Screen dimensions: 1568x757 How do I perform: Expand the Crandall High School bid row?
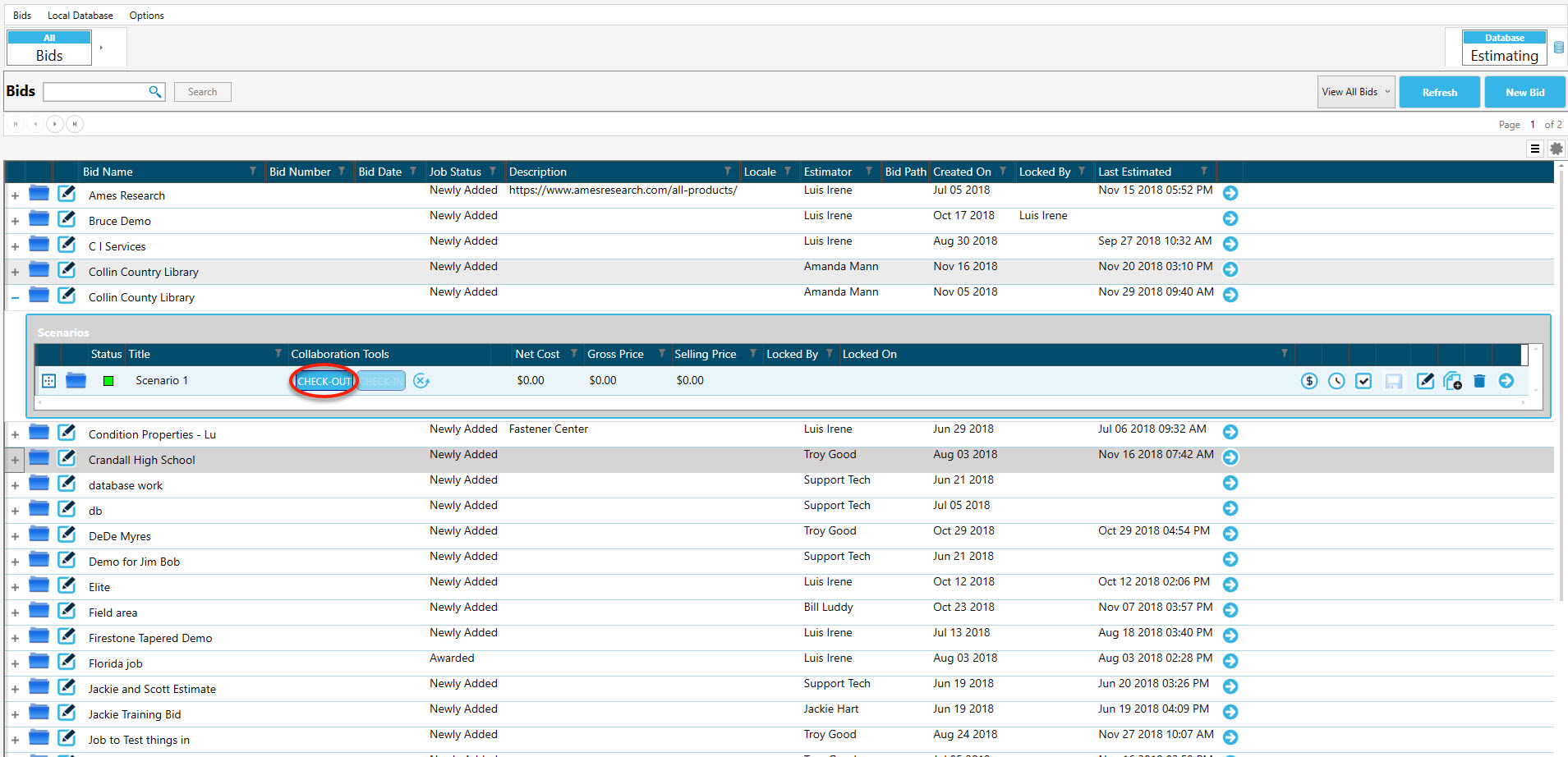click(x=15, y=461)
